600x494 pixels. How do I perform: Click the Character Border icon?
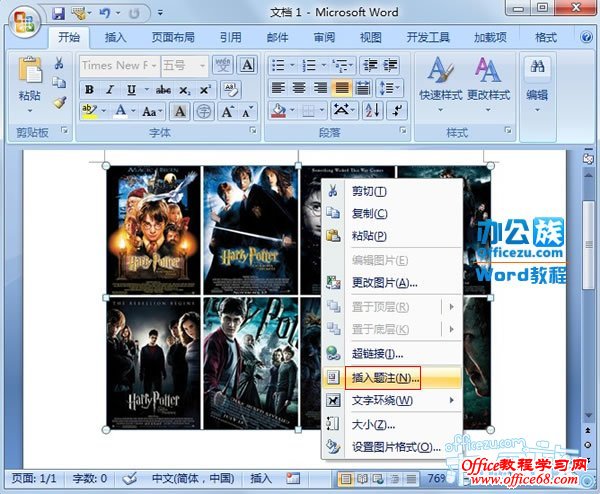[247, 65]
